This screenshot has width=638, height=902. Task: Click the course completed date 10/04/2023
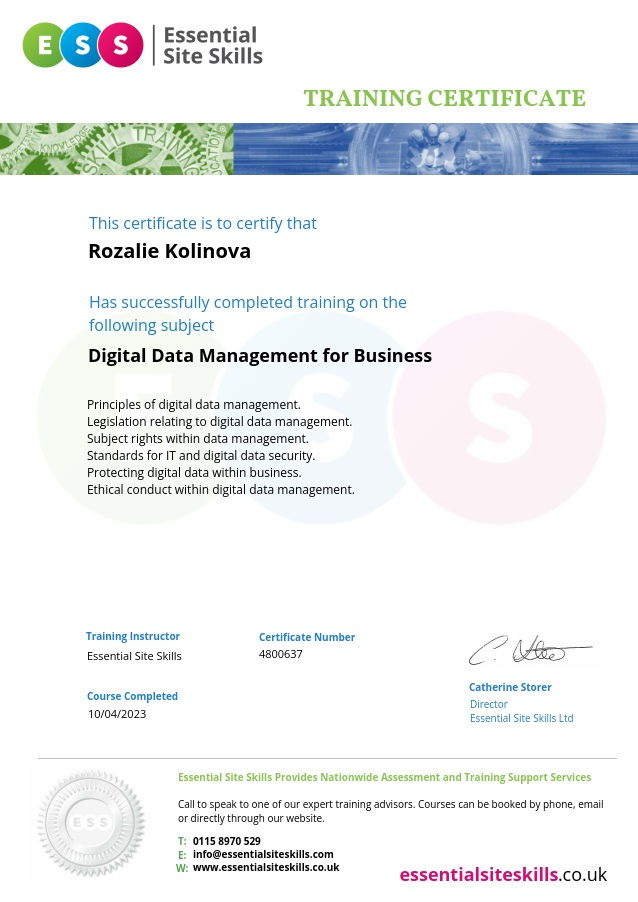pyautogui.click(x=117, y=714)
